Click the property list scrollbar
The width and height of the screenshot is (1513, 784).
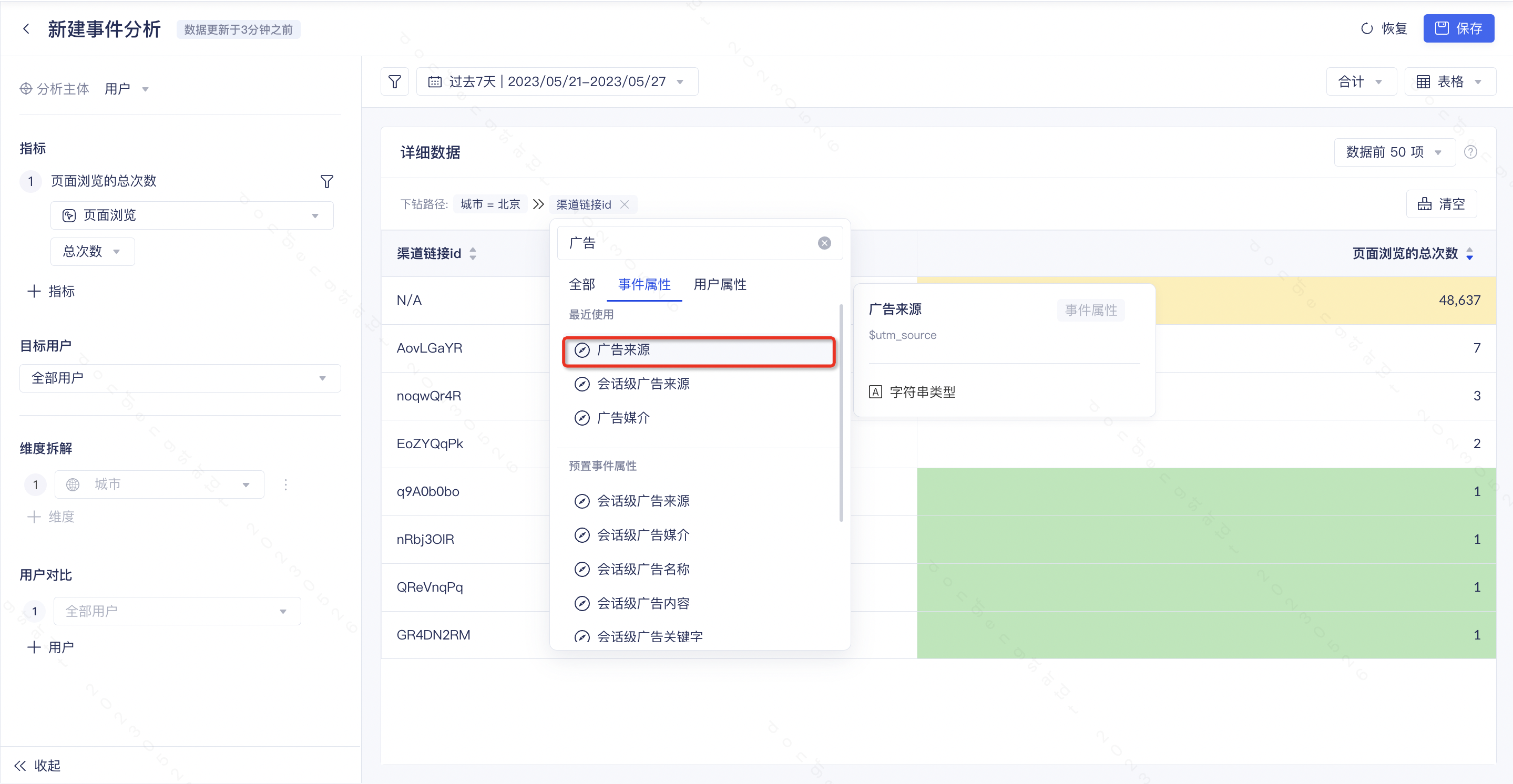[841, 412]
